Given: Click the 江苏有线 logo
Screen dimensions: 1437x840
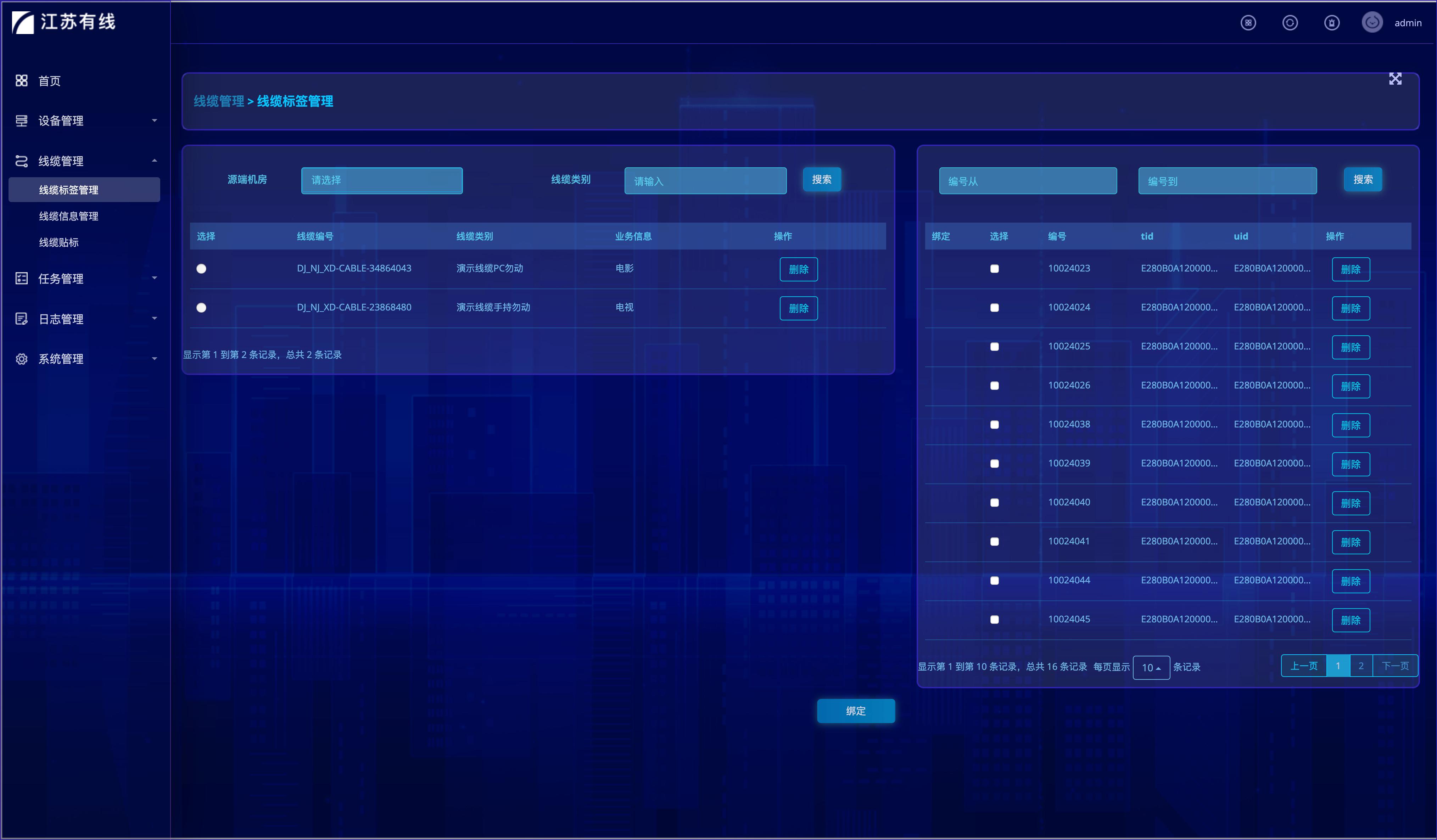Looking at the screenshot, I should click(x=64, y=22).
